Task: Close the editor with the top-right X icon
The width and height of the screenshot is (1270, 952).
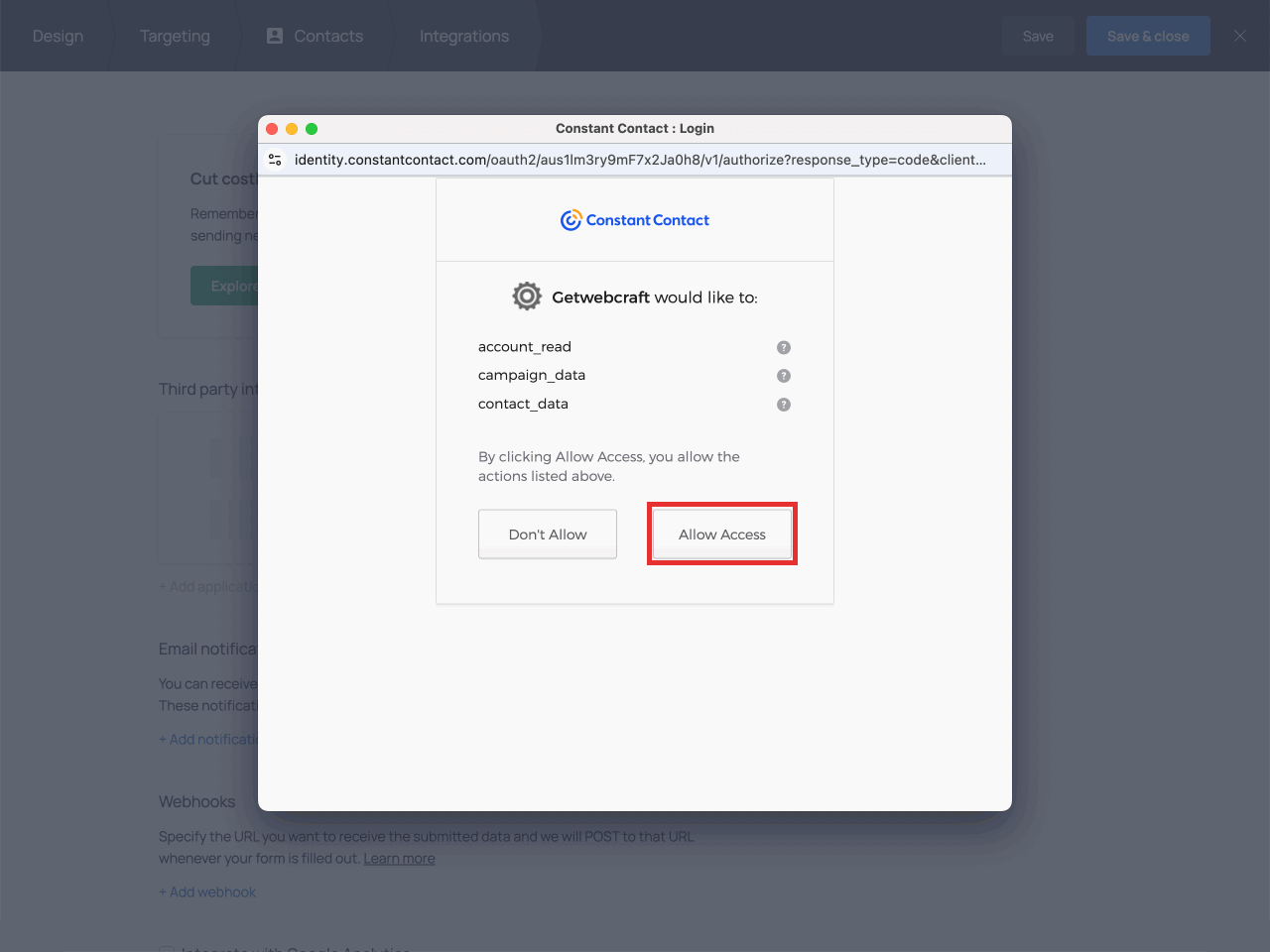Action: tap(1239, 36)
